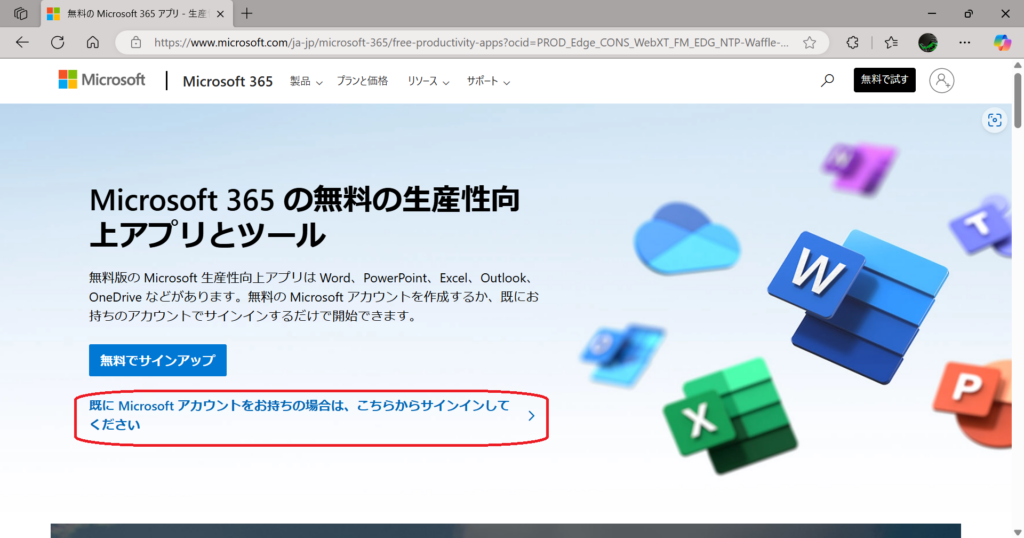Click the address bar URL field
Screen dimensions: 1024x538
(x=470, y=42)
